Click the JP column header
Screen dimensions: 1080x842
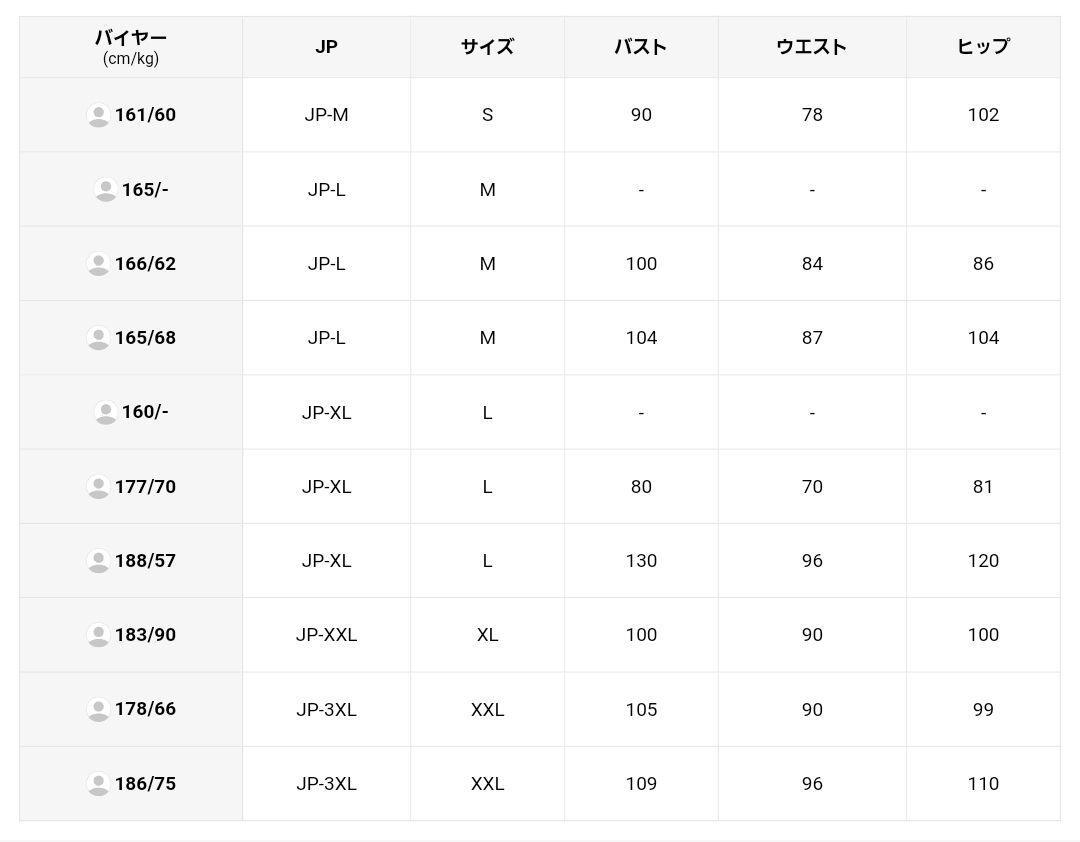coord(326,47)
